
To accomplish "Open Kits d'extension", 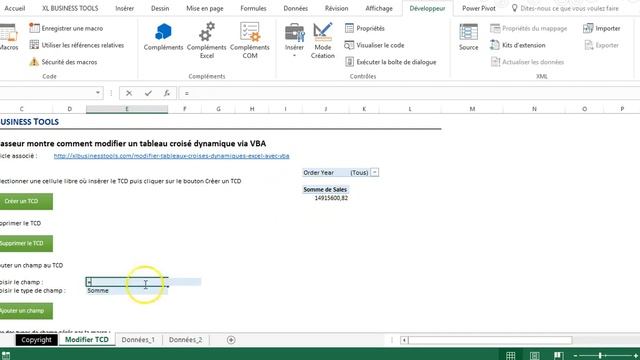I will (518, 45).
